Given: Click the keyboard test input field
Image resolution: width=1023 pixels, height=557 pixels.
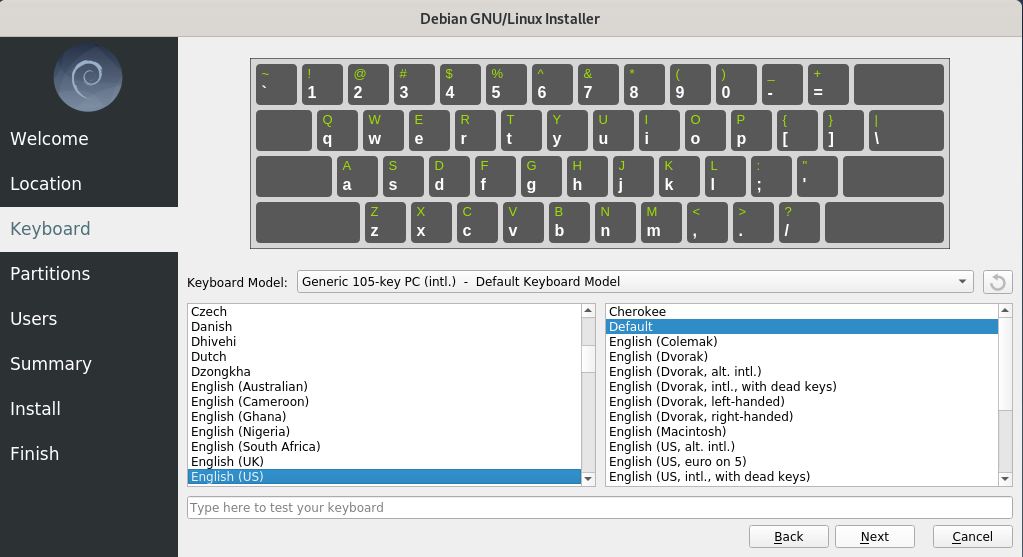Looking at the screenshot, I should (x=600, y=507).
